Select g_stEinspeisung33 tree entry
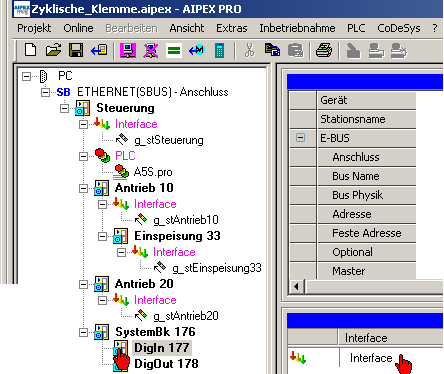 (217, 268)
